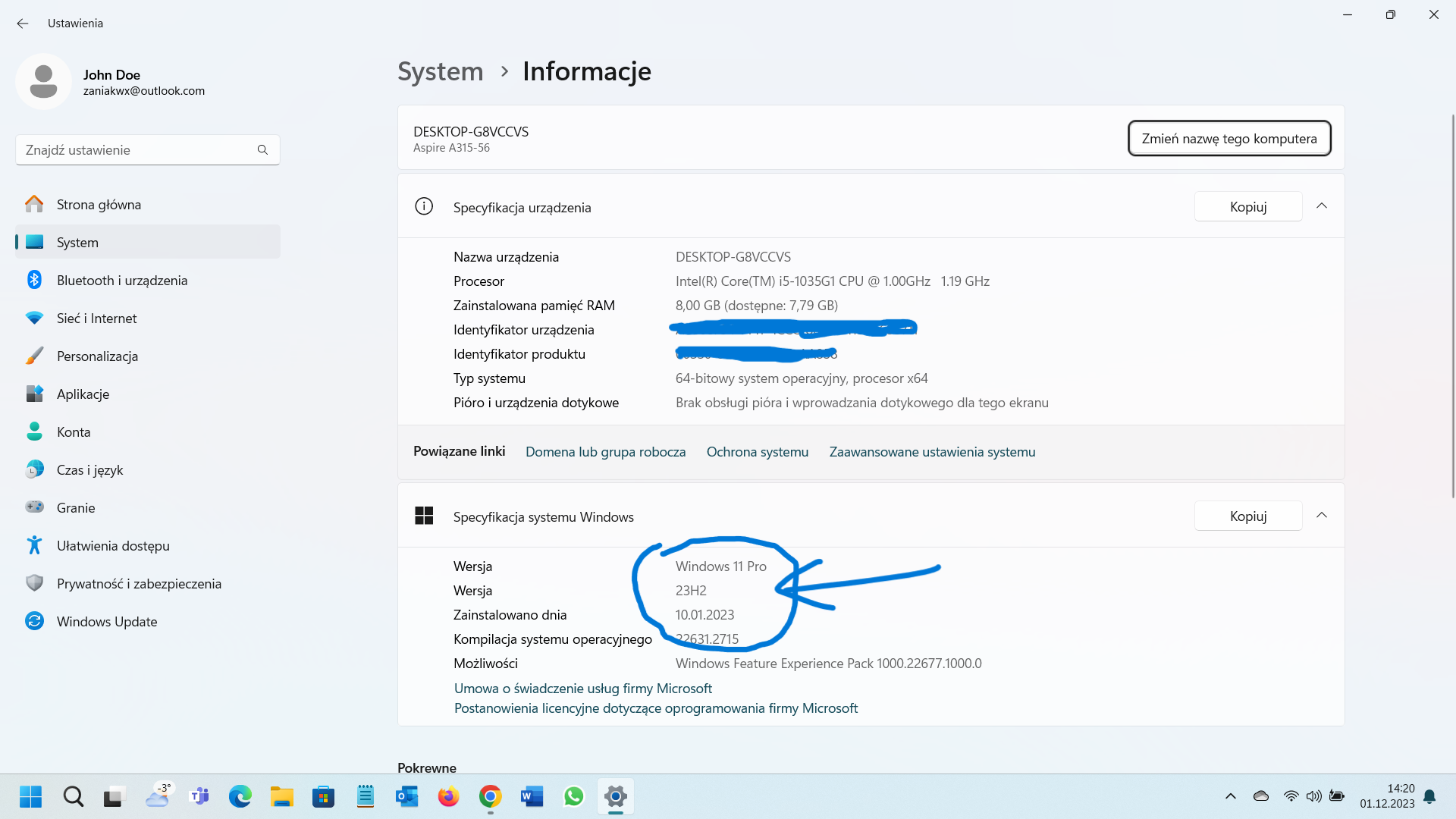Copy Windows specification with Kopiuj button
The image size is (1456, 819).
(x=1248, y=516)
